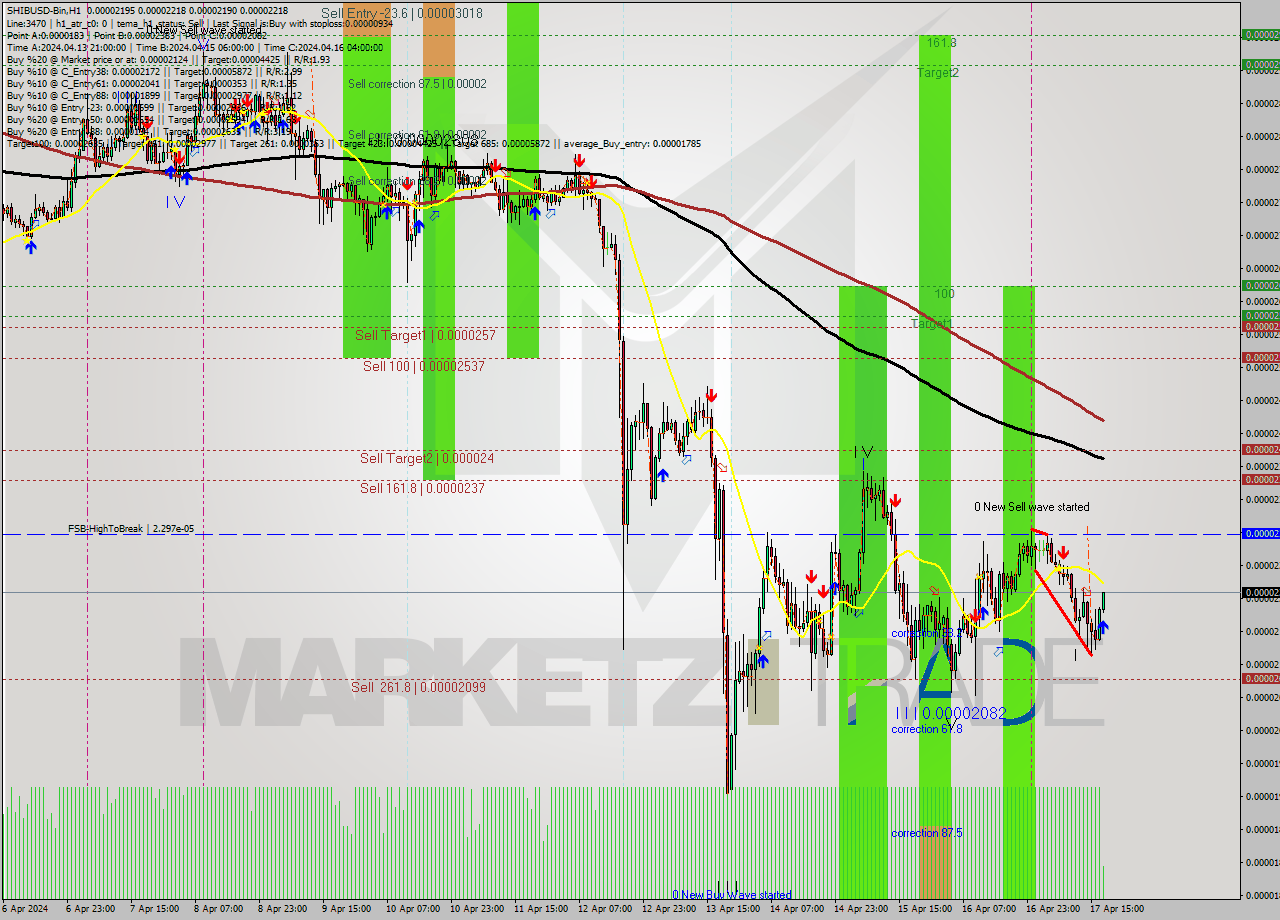
Task: Select the '16 Apr 07:00' time axis label
Action: point(988,909)
